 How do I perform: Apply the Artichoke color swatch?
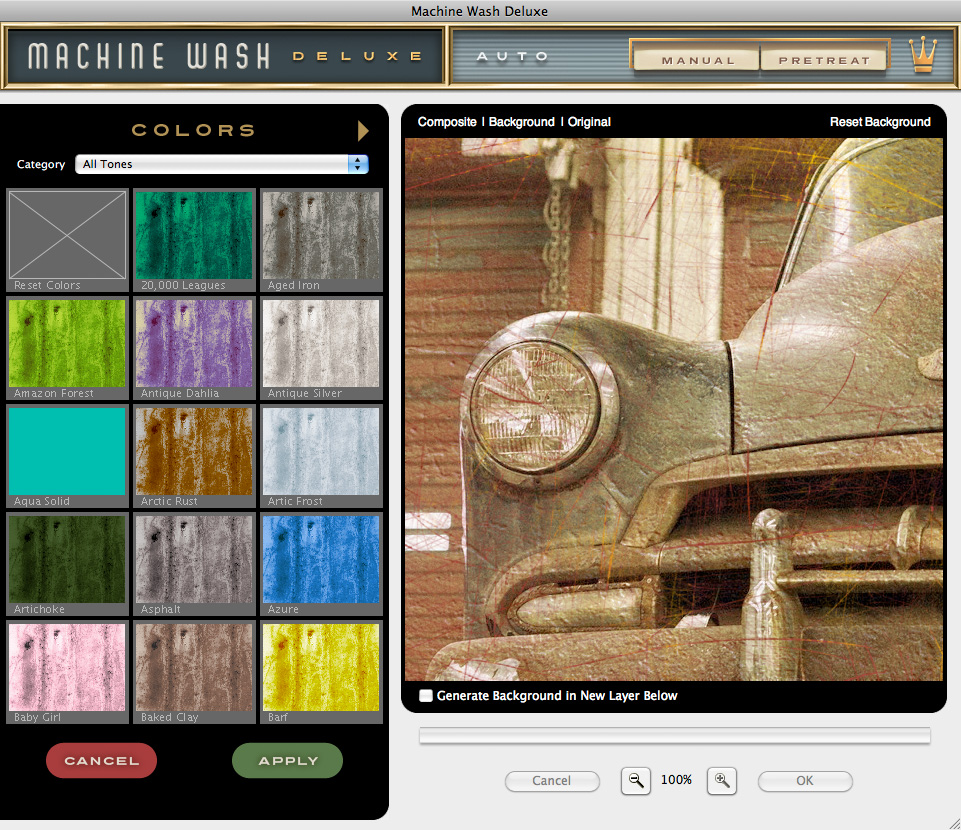pos(67,563)
